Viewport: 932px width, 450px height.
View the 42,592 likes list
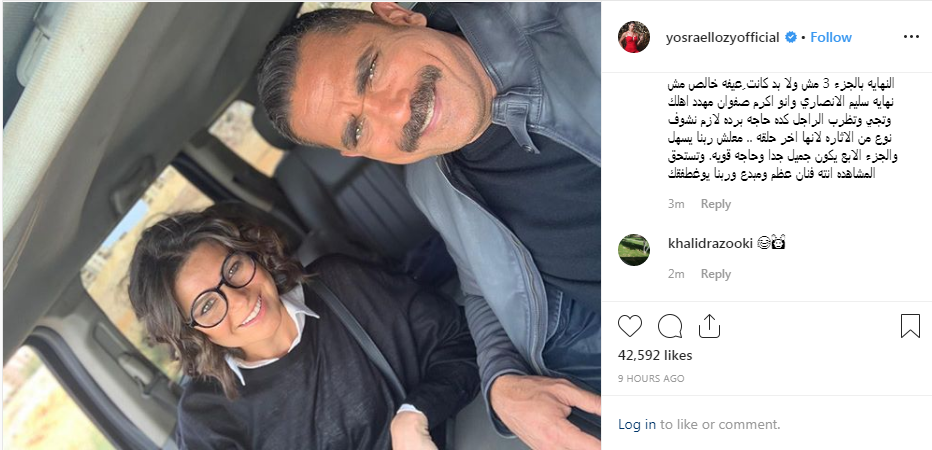point(655,355)
